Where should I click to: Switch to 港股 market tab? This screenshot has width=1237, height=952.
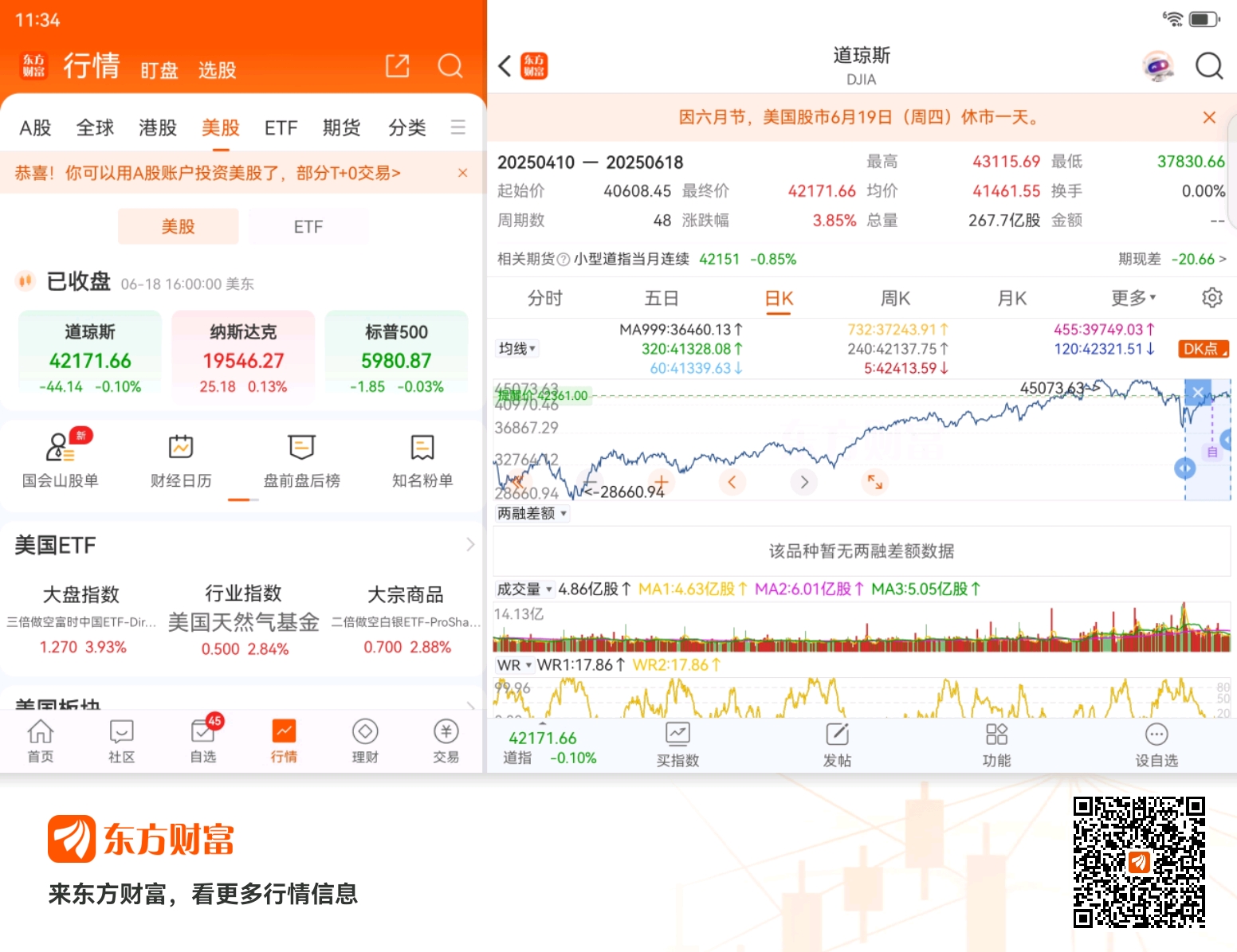point(158,127)
